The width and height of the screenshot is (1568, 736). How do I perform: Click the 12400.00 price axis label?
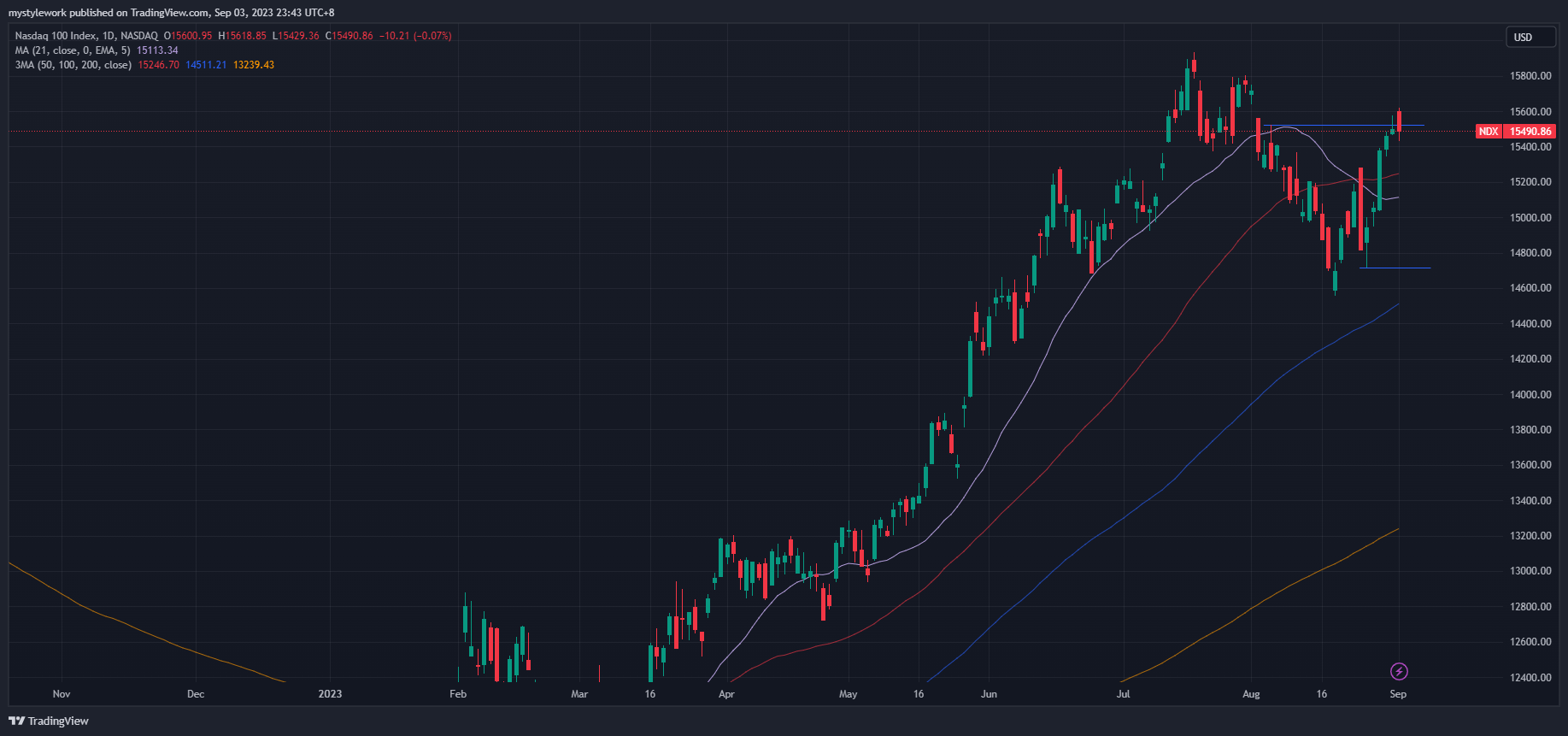point(1530,678)
